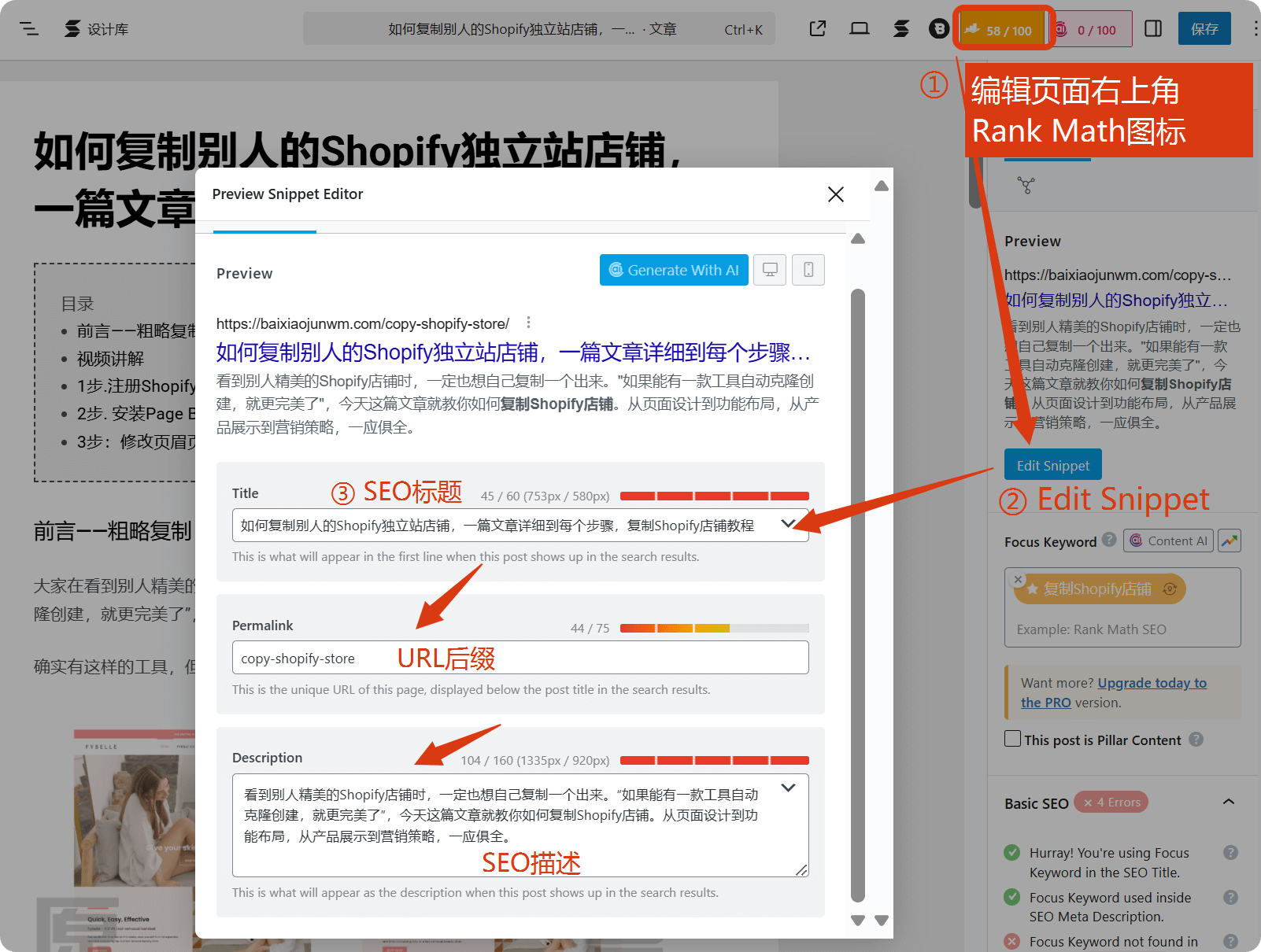The image size is (1261, 952).
Task: Close the Preview Snippet Editor dialog
Action: 836,194
